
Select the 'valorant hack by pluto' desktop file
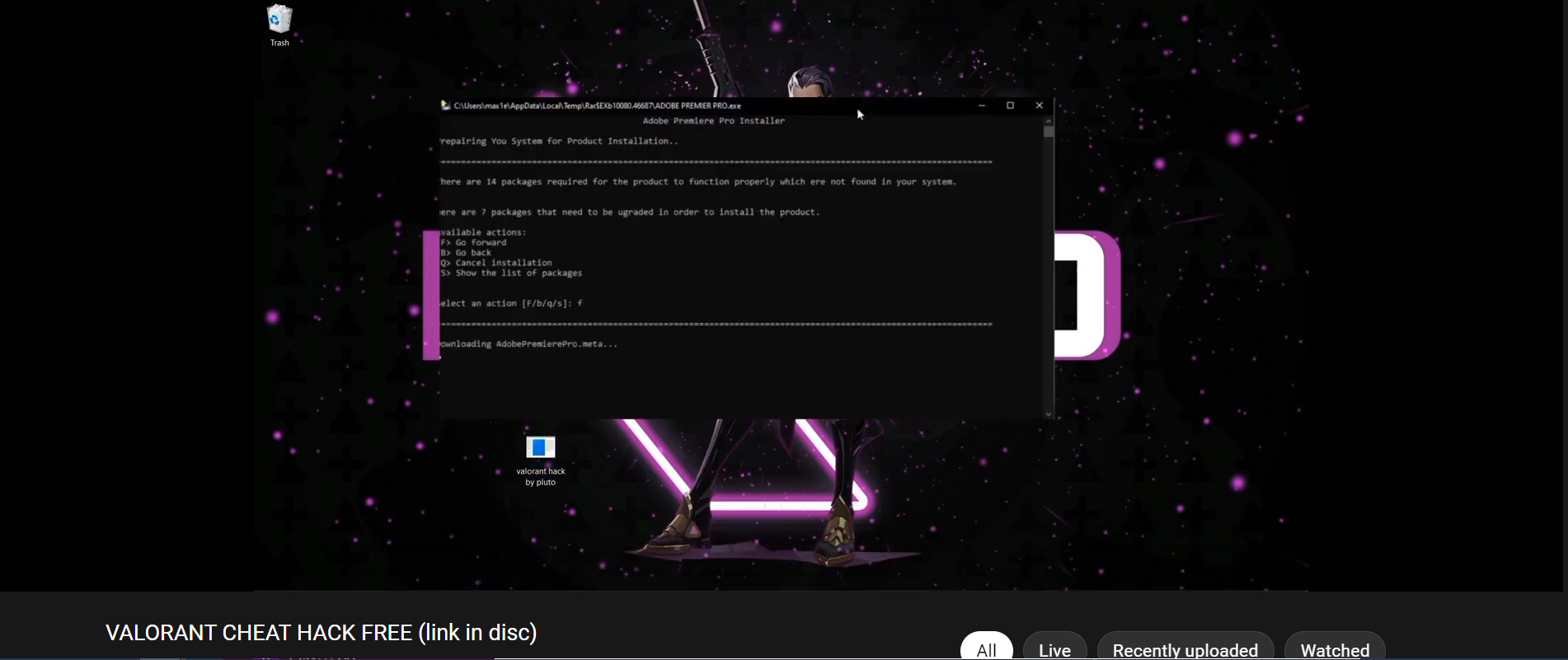[x=541, y=461]
